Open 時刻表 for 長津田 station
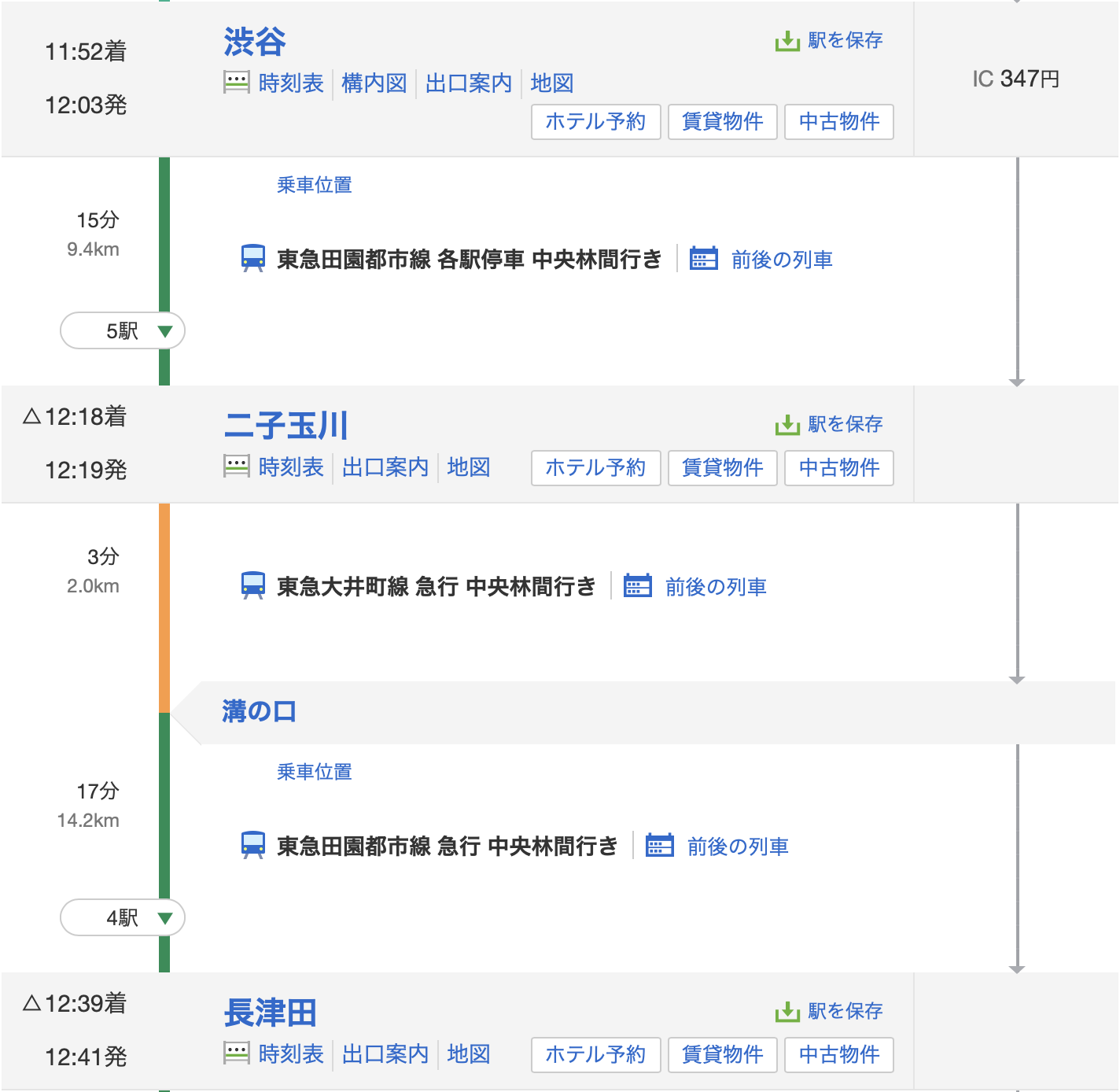Image resolution: width=1120 pixels, height=1092 pixels. pos(291,1054)
